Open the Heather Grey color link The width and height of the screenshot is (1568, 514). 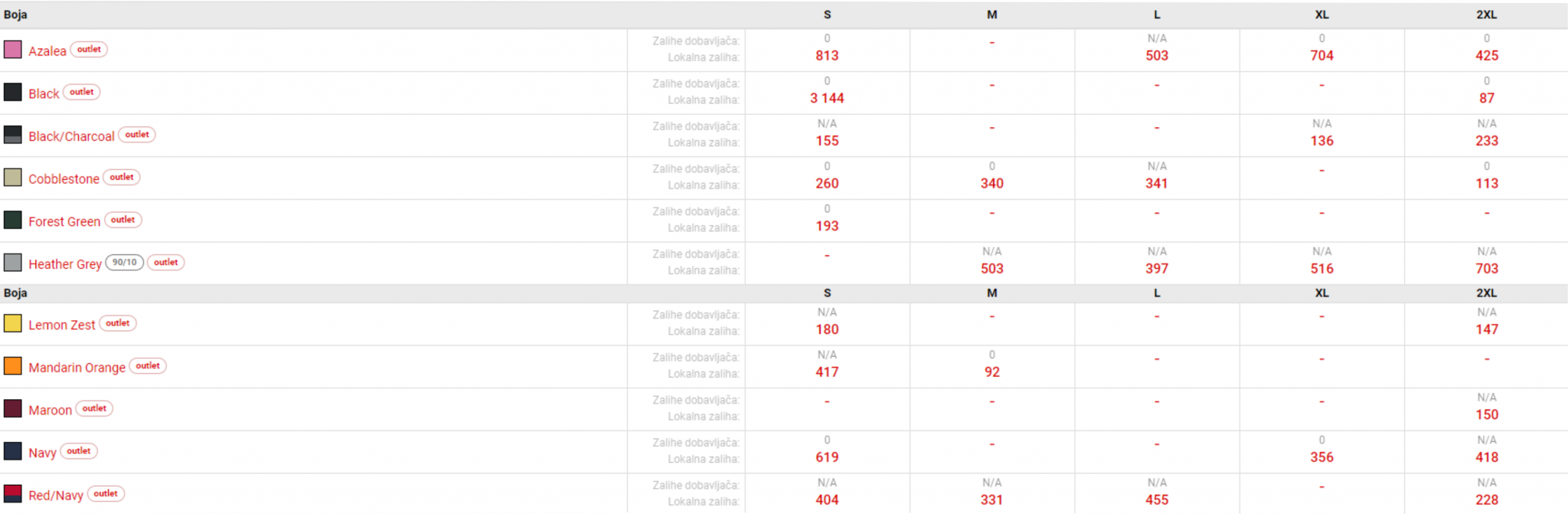(x=65, y=264)
